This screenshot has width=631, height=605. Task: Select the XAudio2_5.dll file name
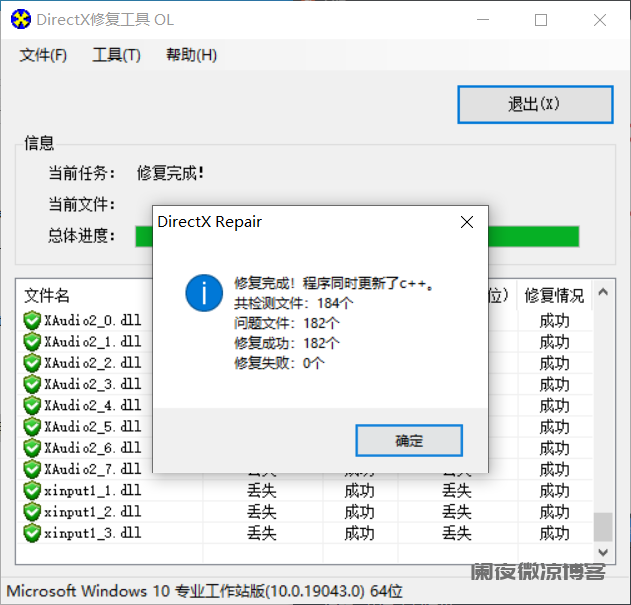point(93,427)
